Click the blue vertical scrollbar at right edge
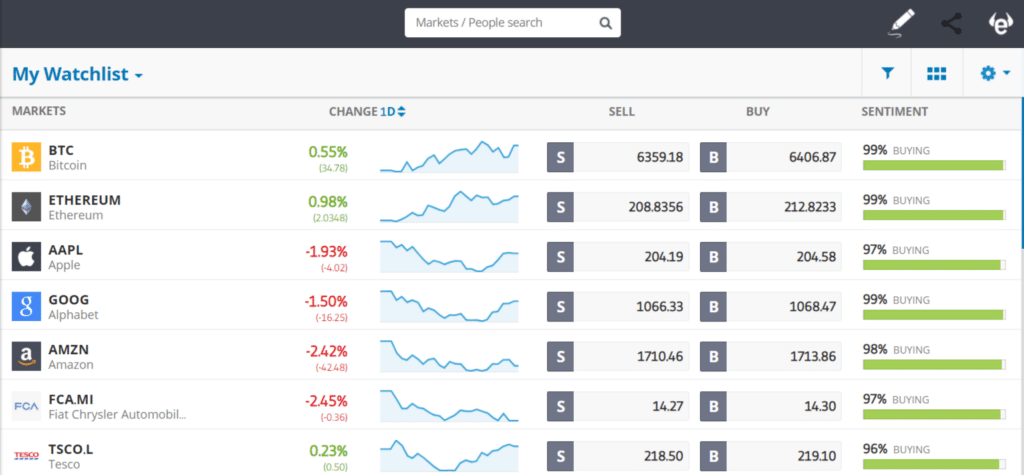 tap(1022, 173)
